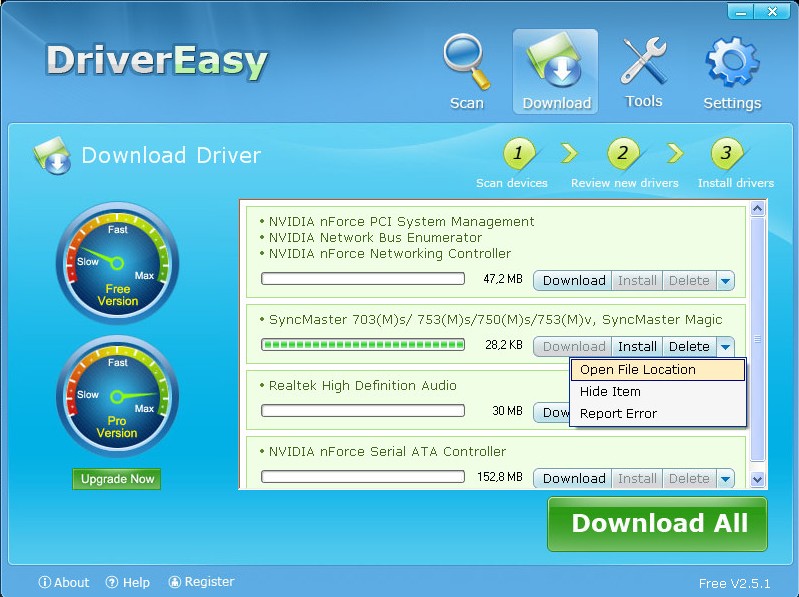Choose Open File Location menu item
Image resolution: width=799 pixels, height=597 pixels.
pos(657,369)
